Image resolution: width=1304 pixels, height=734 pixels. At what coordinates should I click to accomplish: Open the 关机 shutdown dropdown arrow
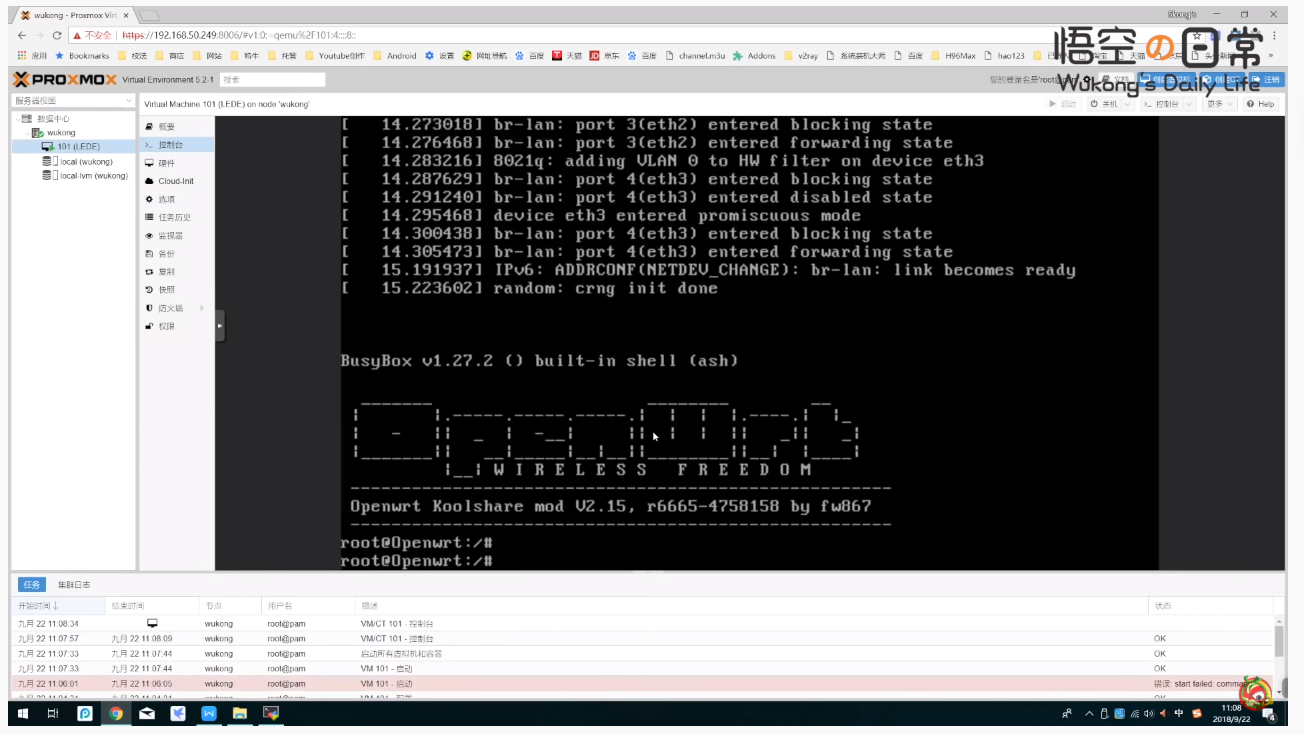point(1128,104)
